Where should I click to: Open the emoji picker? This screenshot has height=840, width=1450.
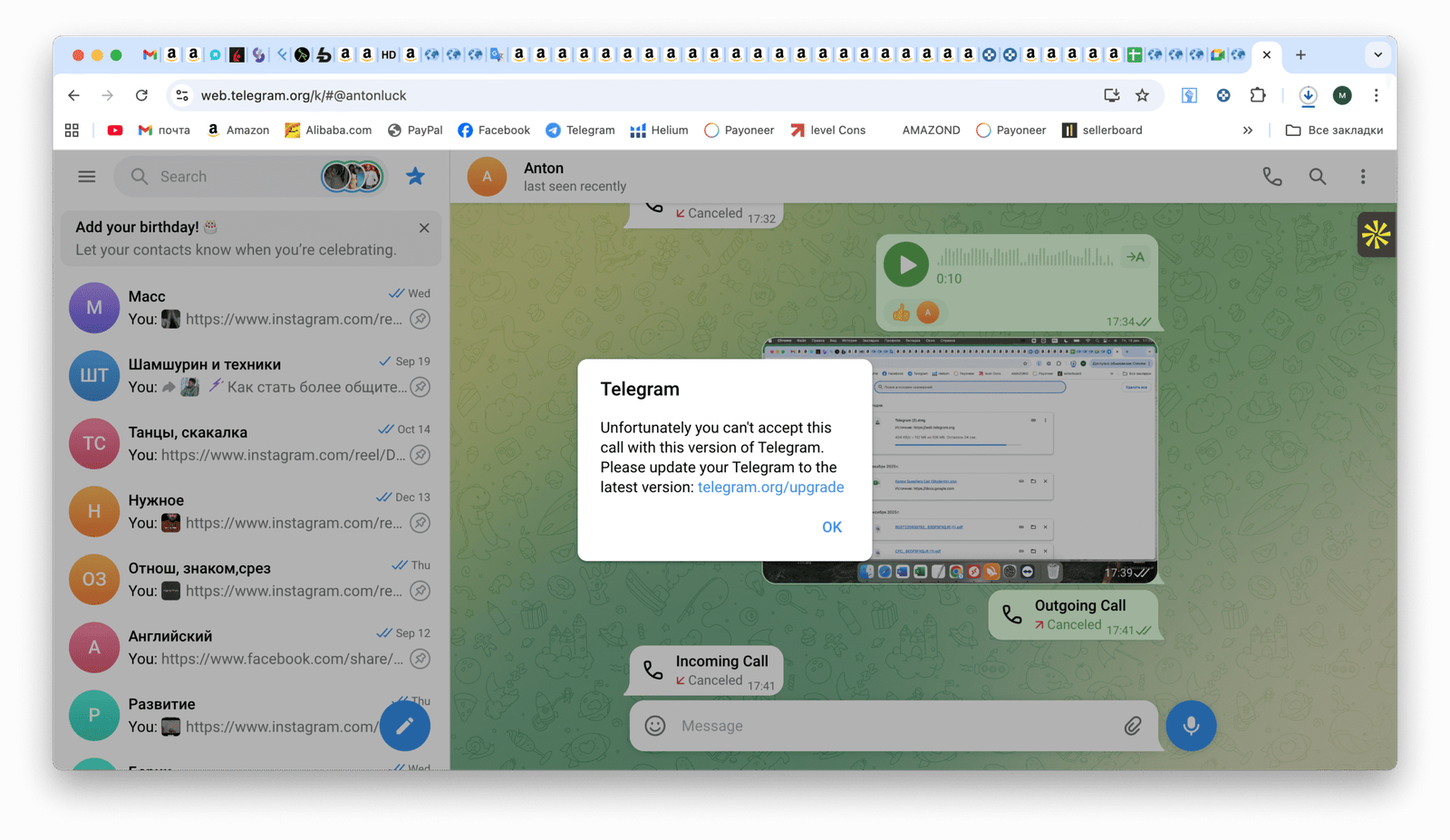655,726
